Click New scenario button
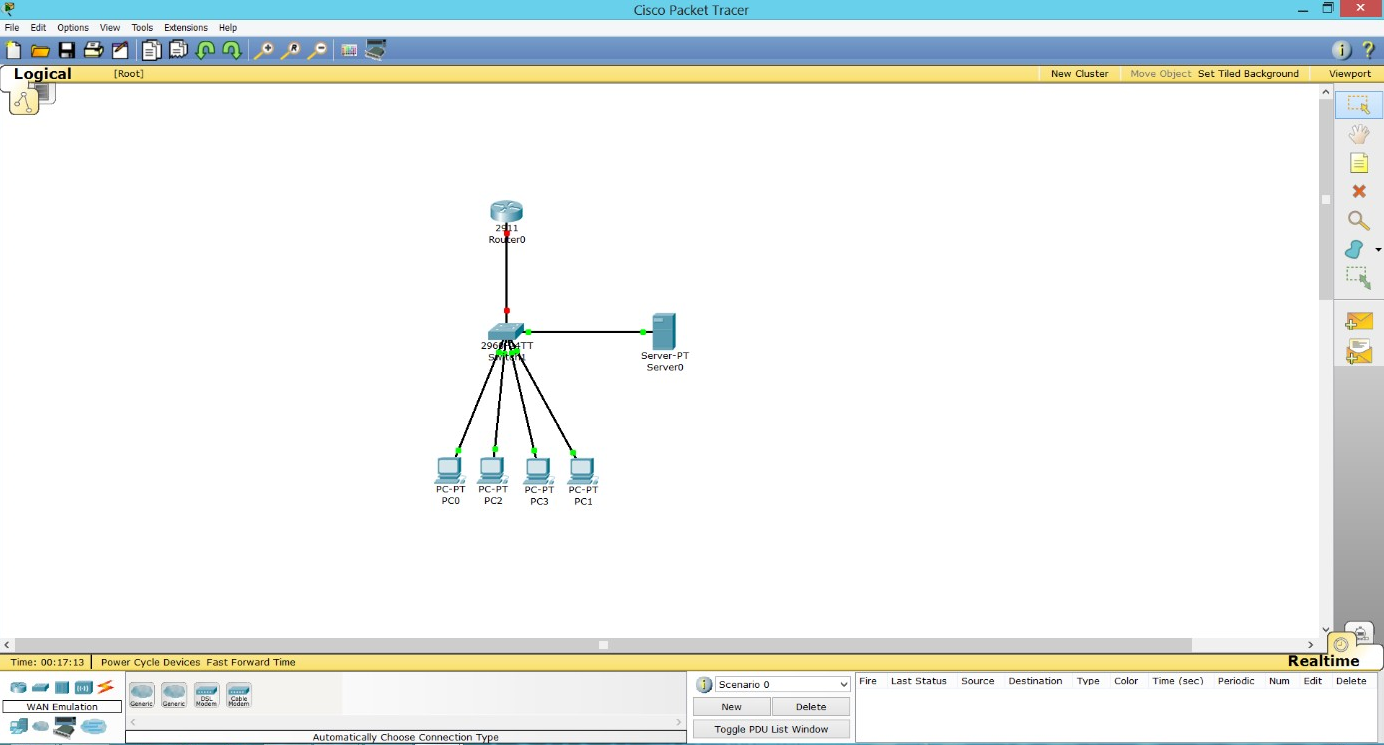This screenshot has width=1384, height=745. point(732,707)
